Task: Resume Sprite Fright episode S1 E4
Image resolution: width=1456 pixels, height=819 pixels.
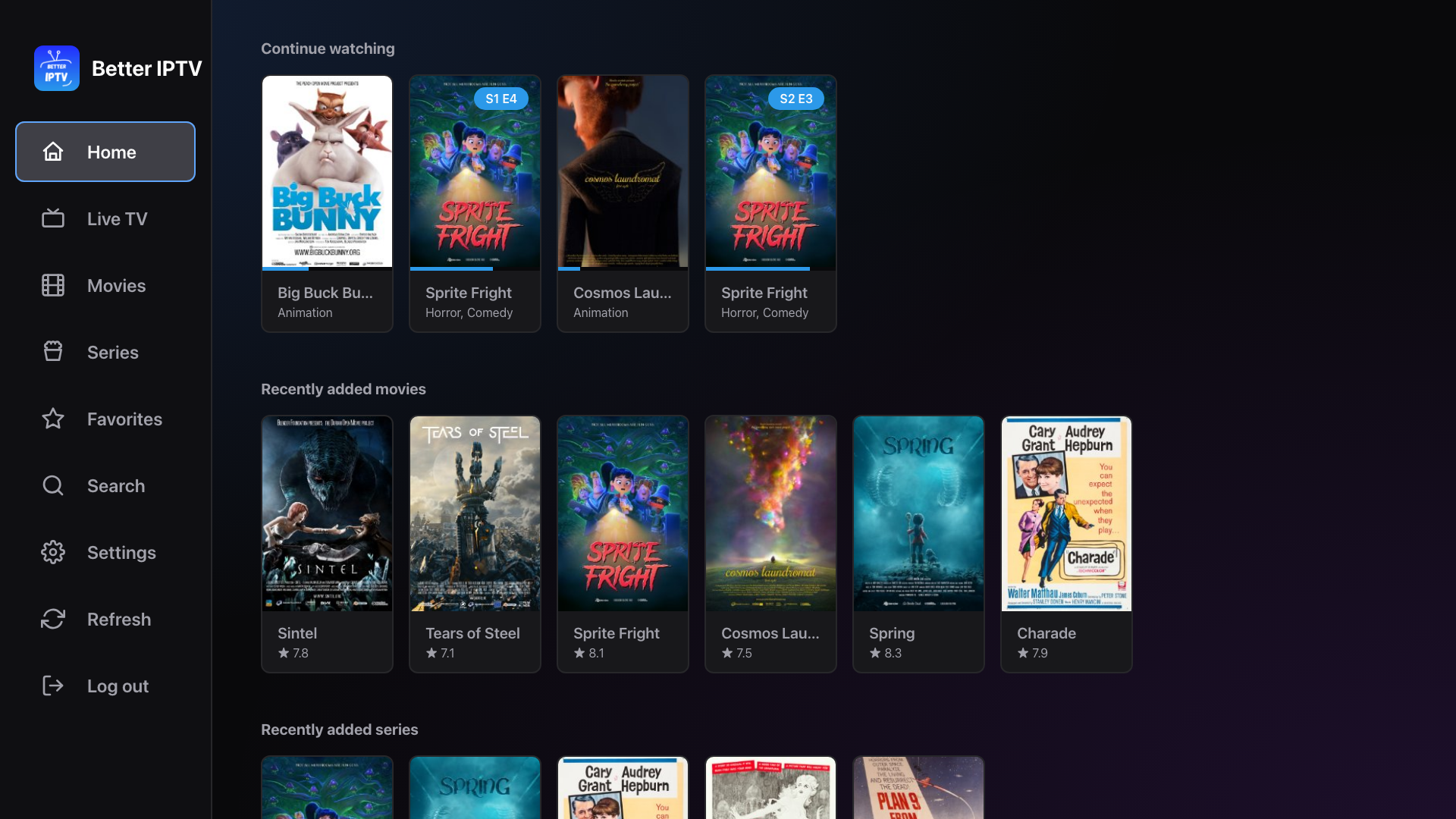Action: tap(475, 182)
